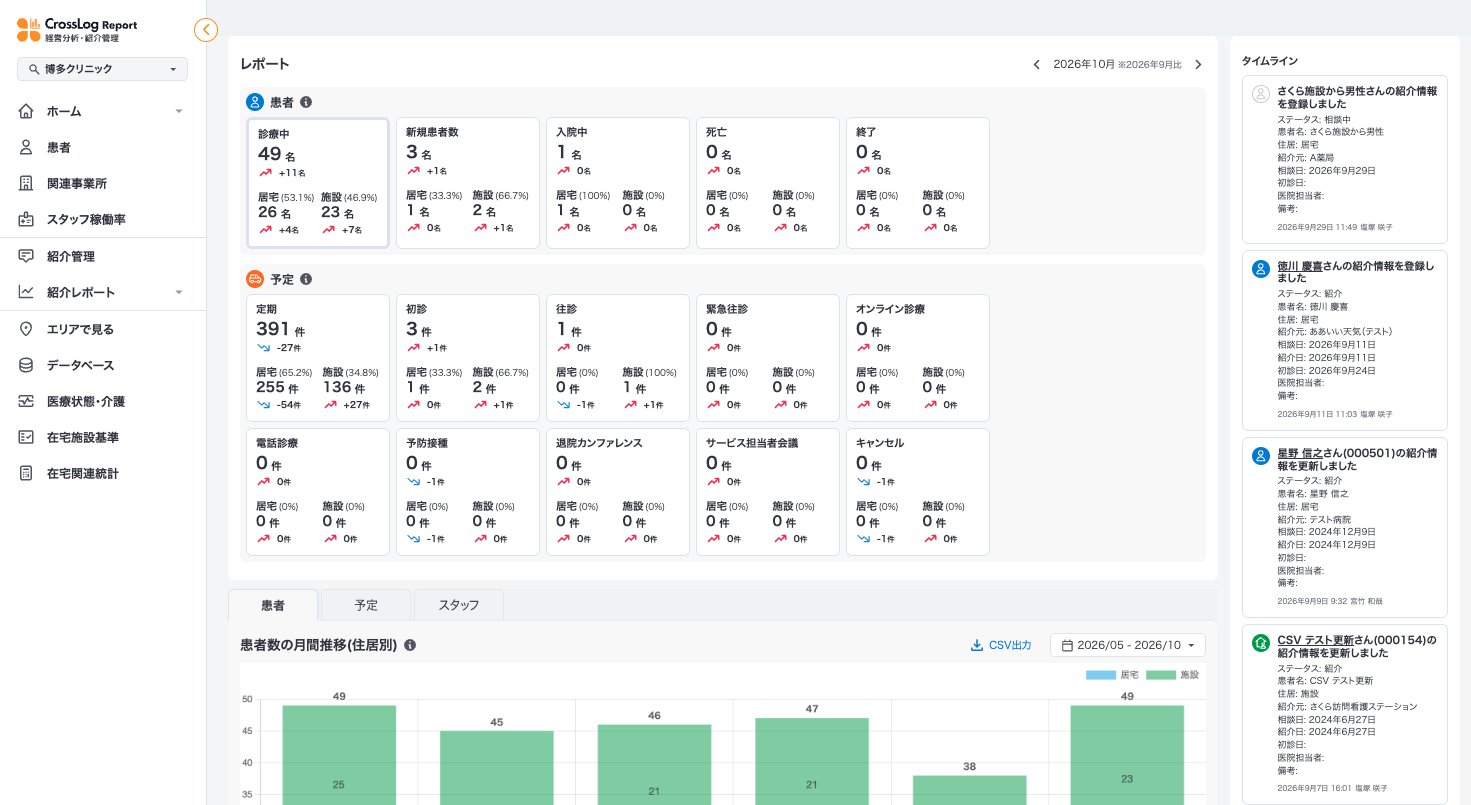Select the オンライン診療 card
This screenshot has width=1471, height=805.
[x=918, y=357]
